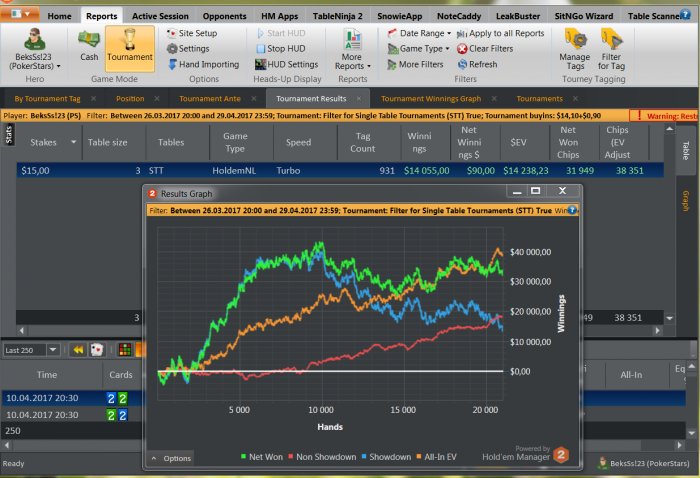Expand the Stats side panel
700x478 pixels.
tap(8, 135)
